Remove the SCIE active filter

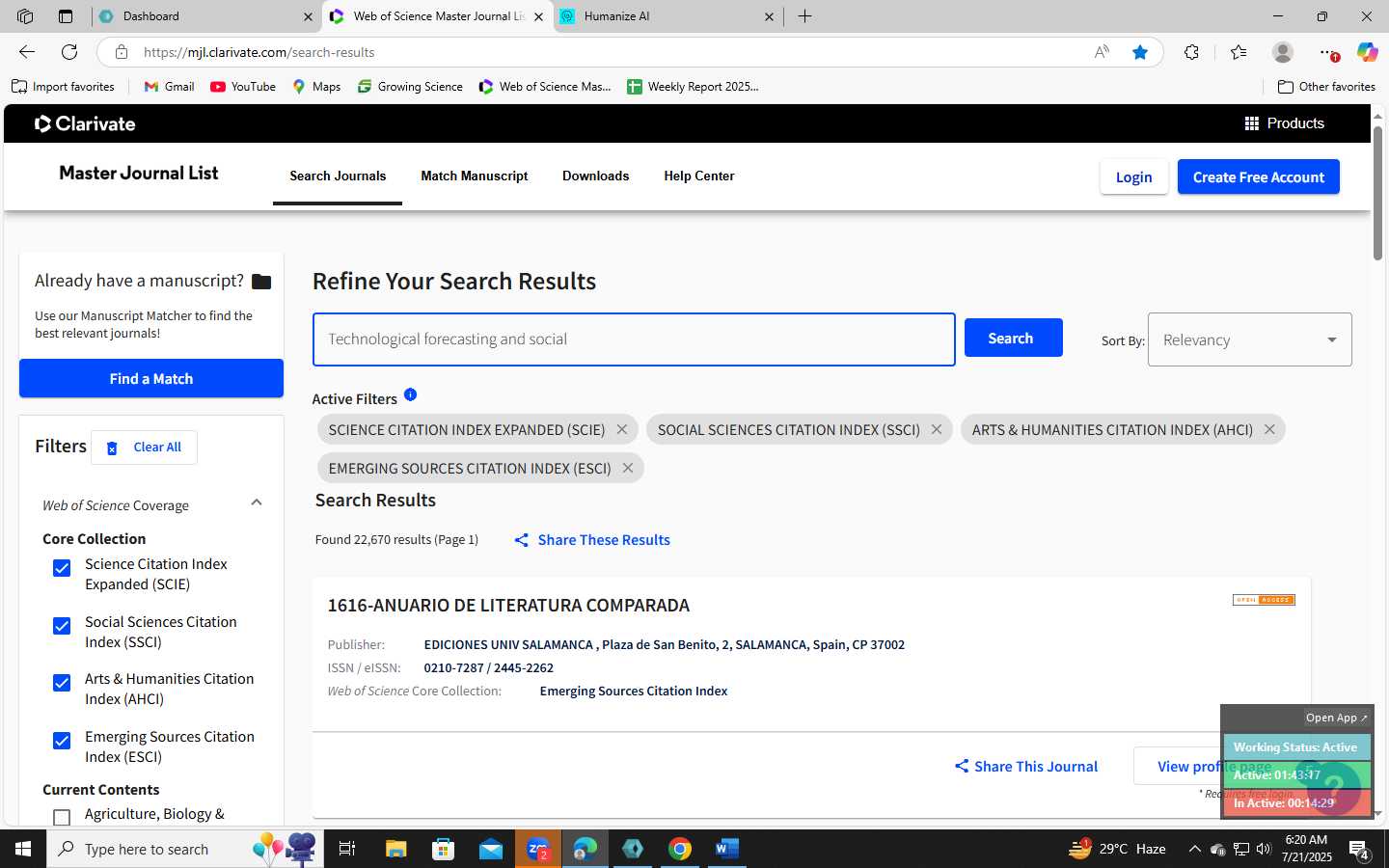622,429
